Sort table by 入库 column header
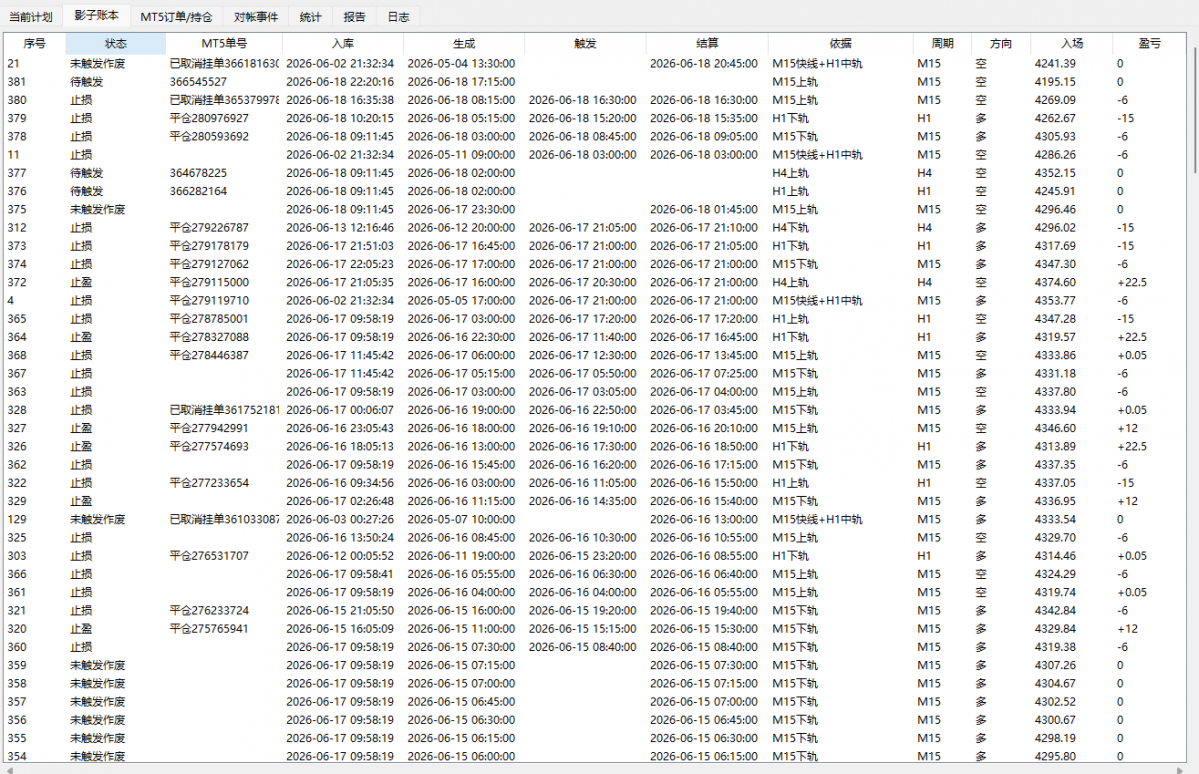This screenshot has height=774, width=1199. 343,44
